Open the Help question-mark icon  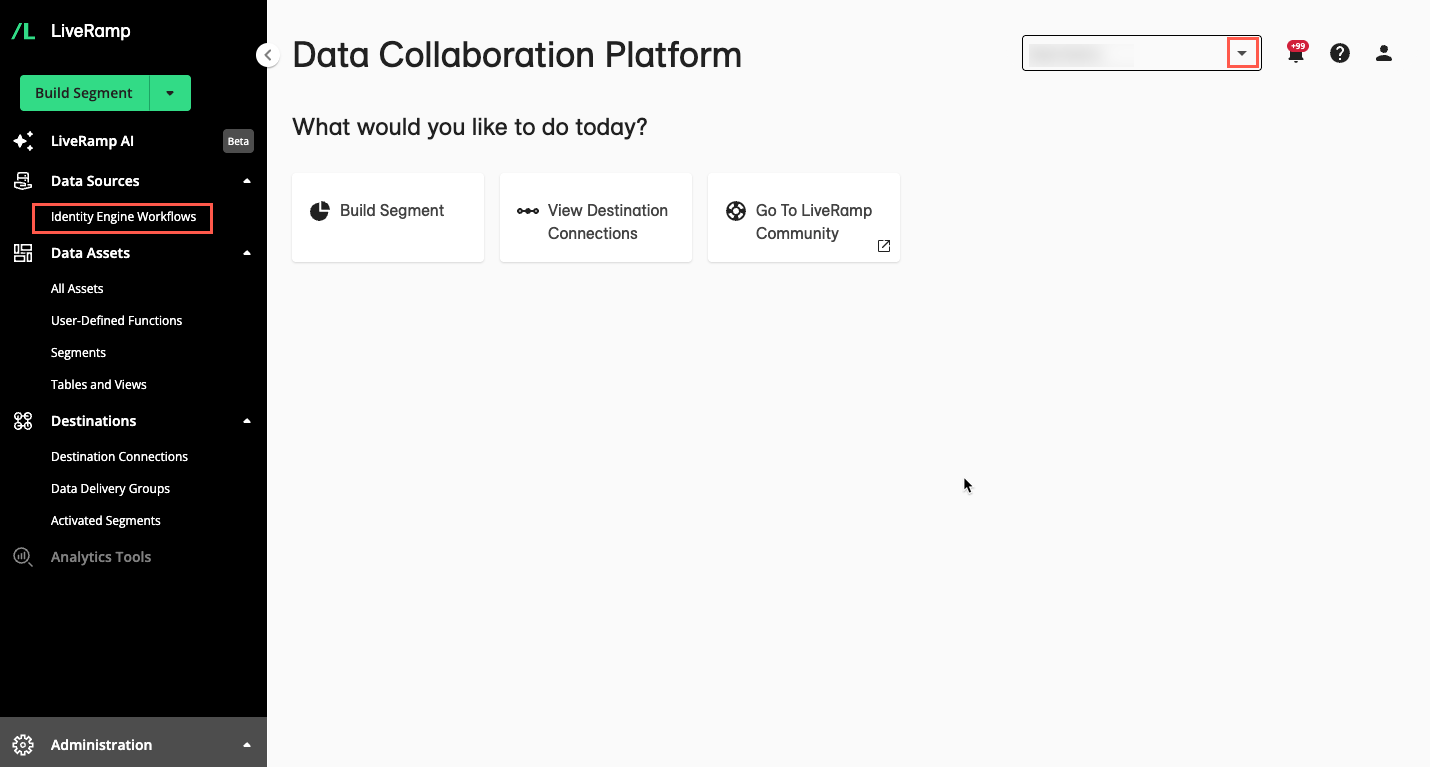pyautogui.click(x=1340, y=53)
